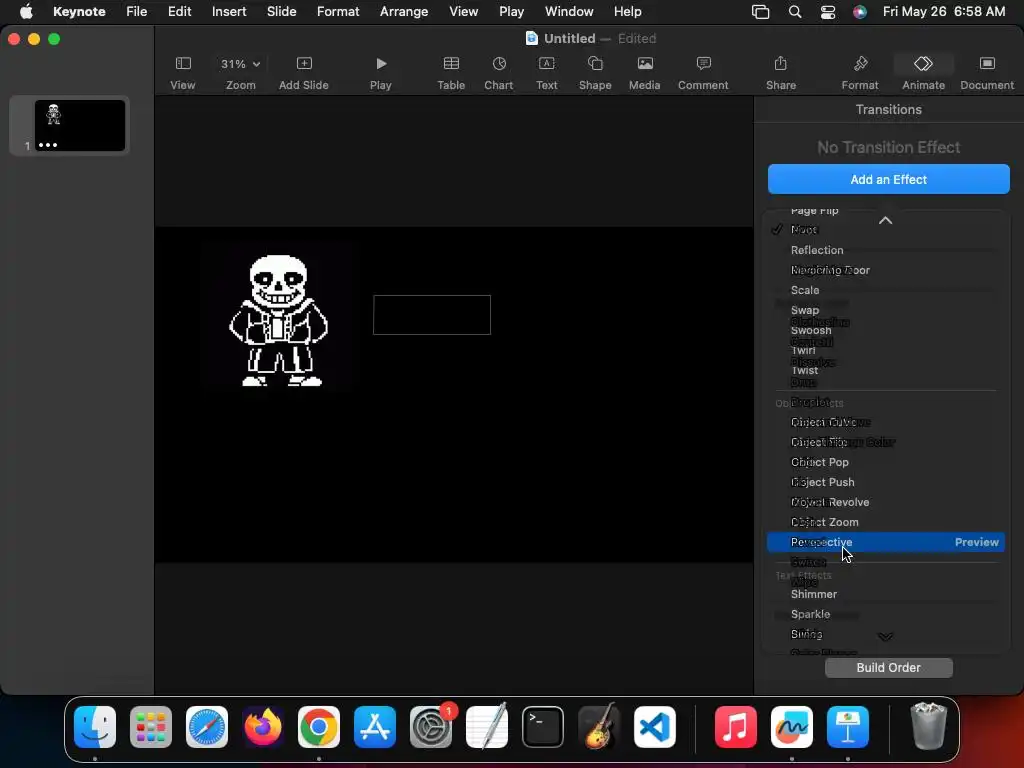The height and width of the screenshot is (768, 1024).
Task: Choose the Shimmer transition
Action: 814,594
